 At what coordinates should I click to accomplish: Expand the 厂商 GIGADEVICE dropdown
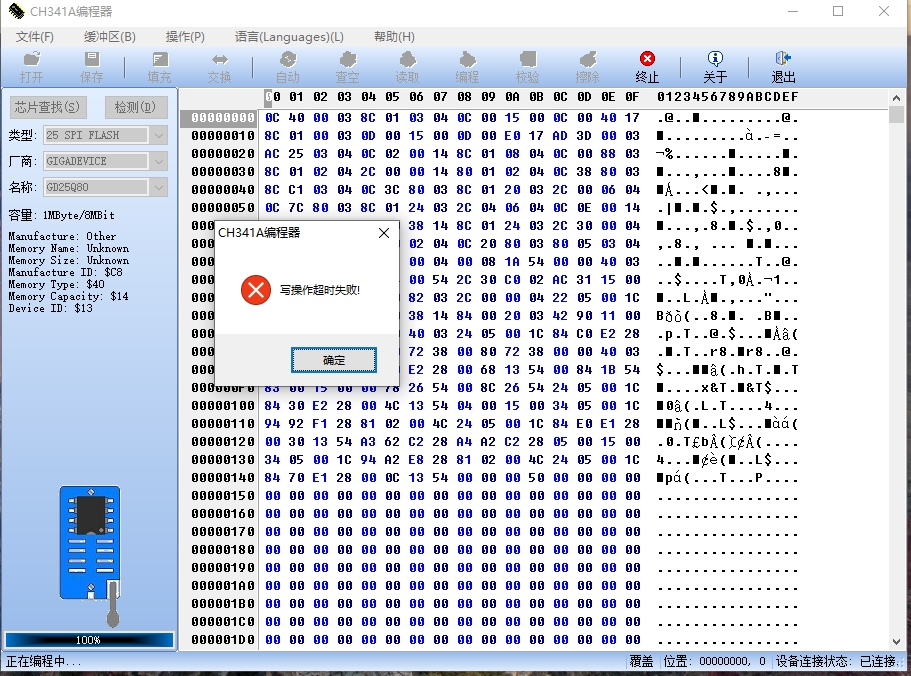click(x=159, y=161)
